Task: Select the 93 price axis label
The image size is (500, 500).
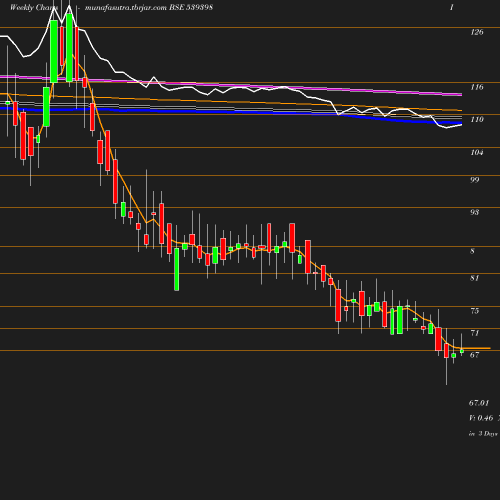Action: click(475, 212)
